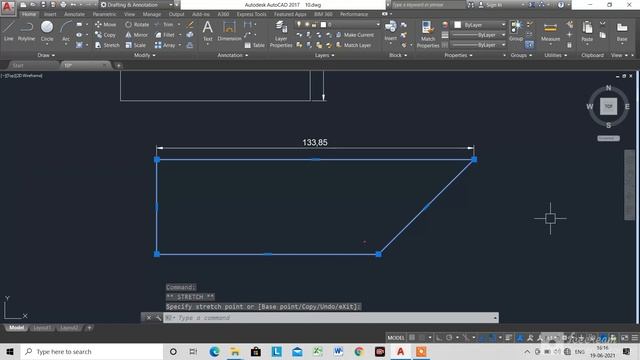Activate the Scale command
Image resolution: width=640 pixels, height=360 pixels.
click(x=136, y=45)
